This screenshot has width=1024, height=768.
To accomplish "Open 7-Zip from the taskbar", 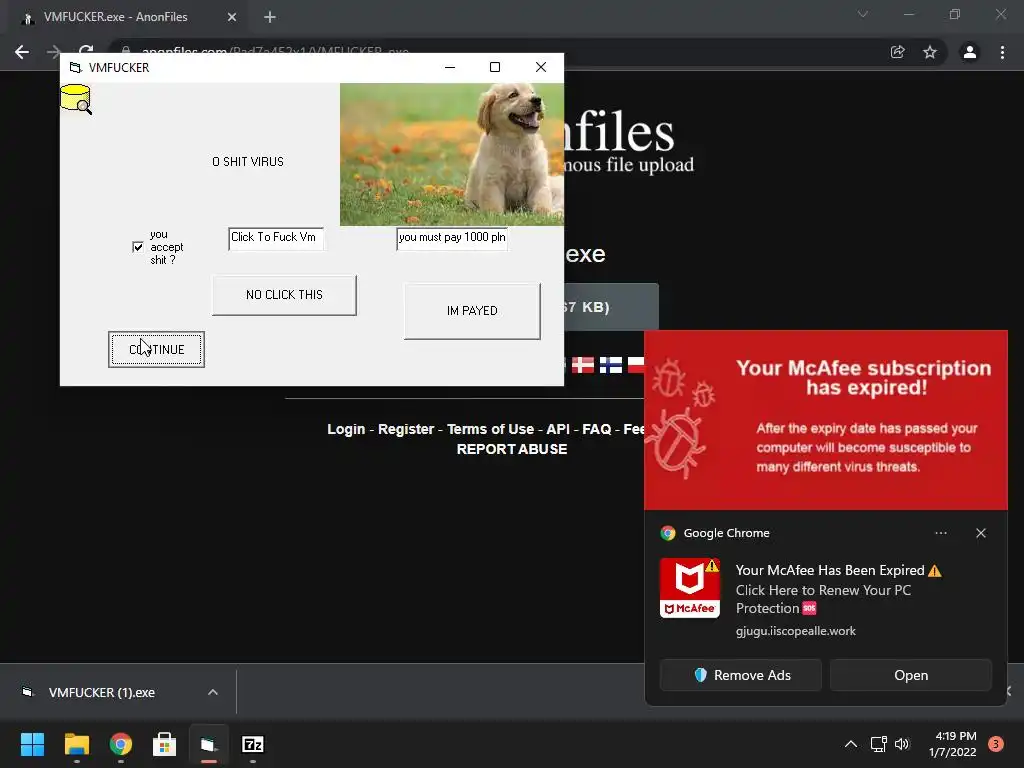I will tap(253, 744).
